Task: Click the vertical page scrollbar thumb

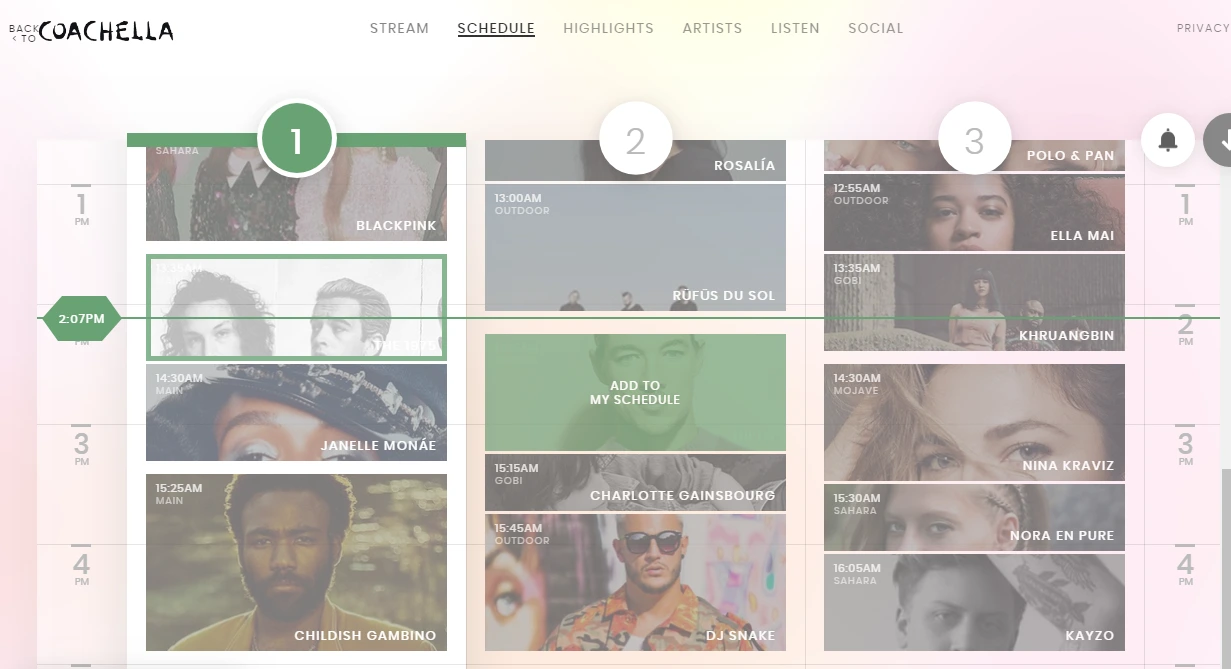Action: point(1225,569)
